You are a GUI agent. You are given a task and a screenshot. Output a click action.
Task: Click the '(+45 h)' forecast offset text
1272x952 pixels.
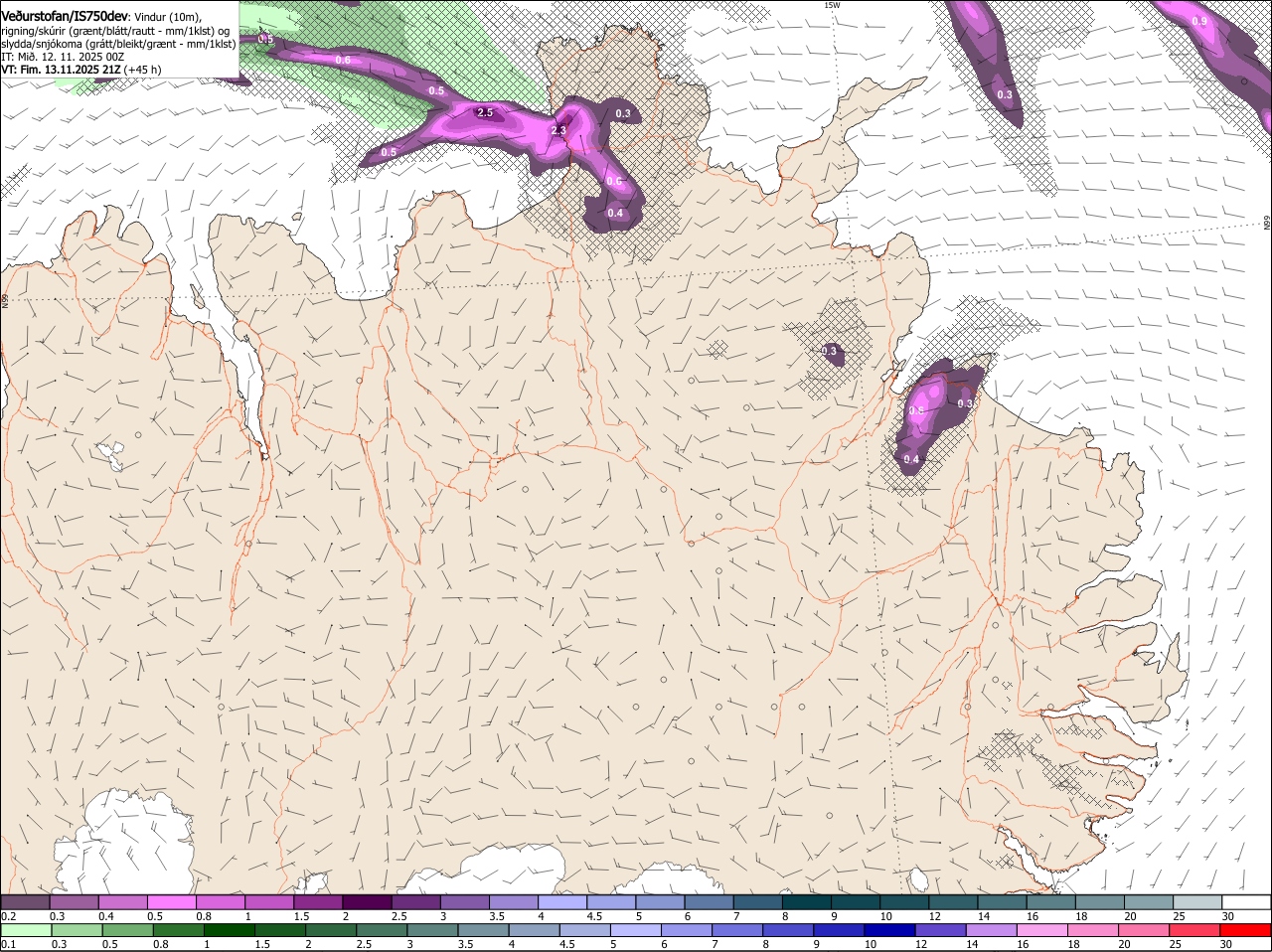141,70
